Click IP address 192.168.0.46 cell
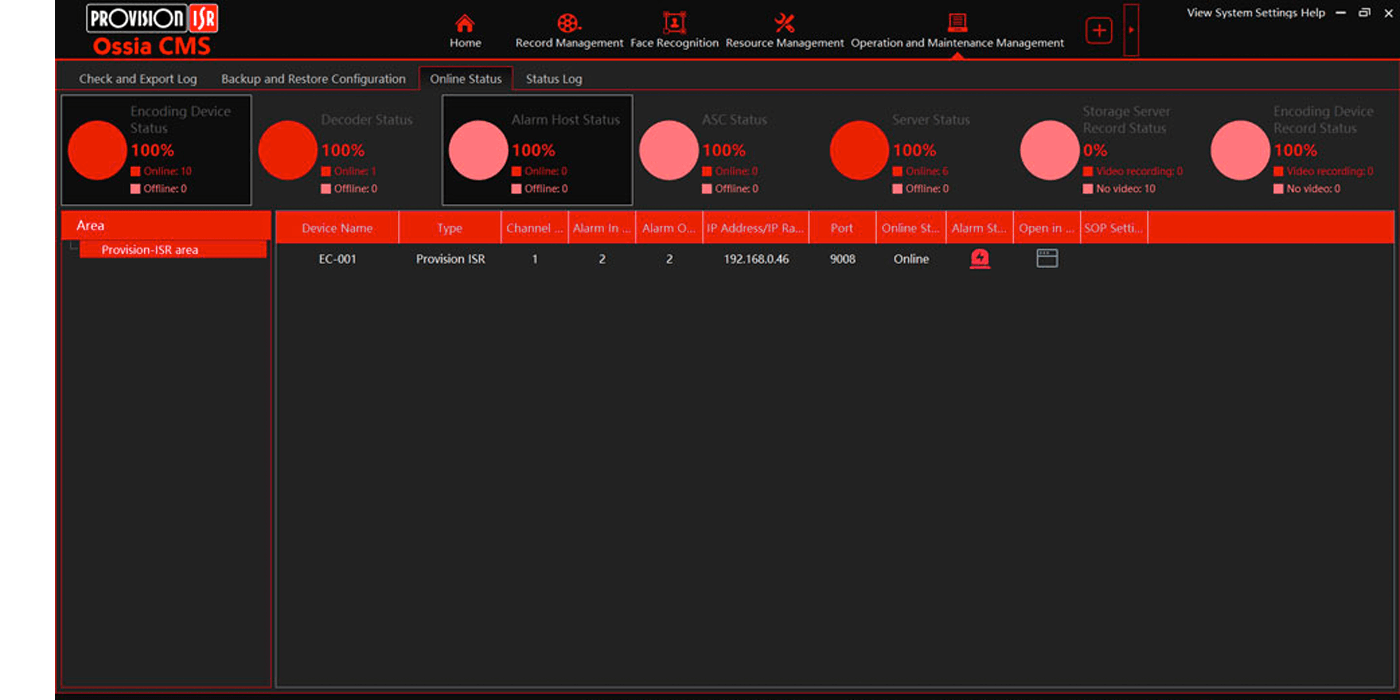 (x=756, y=259)
